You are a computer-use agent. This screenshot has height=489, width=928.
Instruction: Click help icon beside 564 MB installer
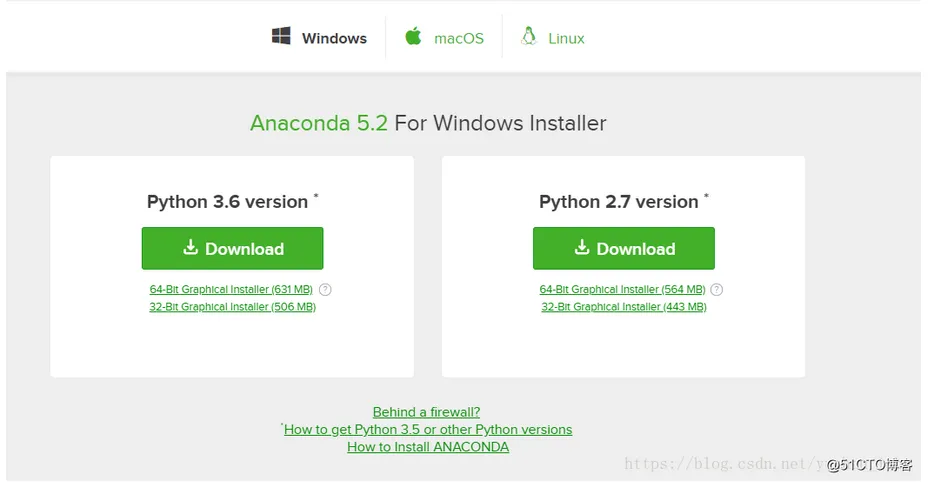(x=716, y=290)
